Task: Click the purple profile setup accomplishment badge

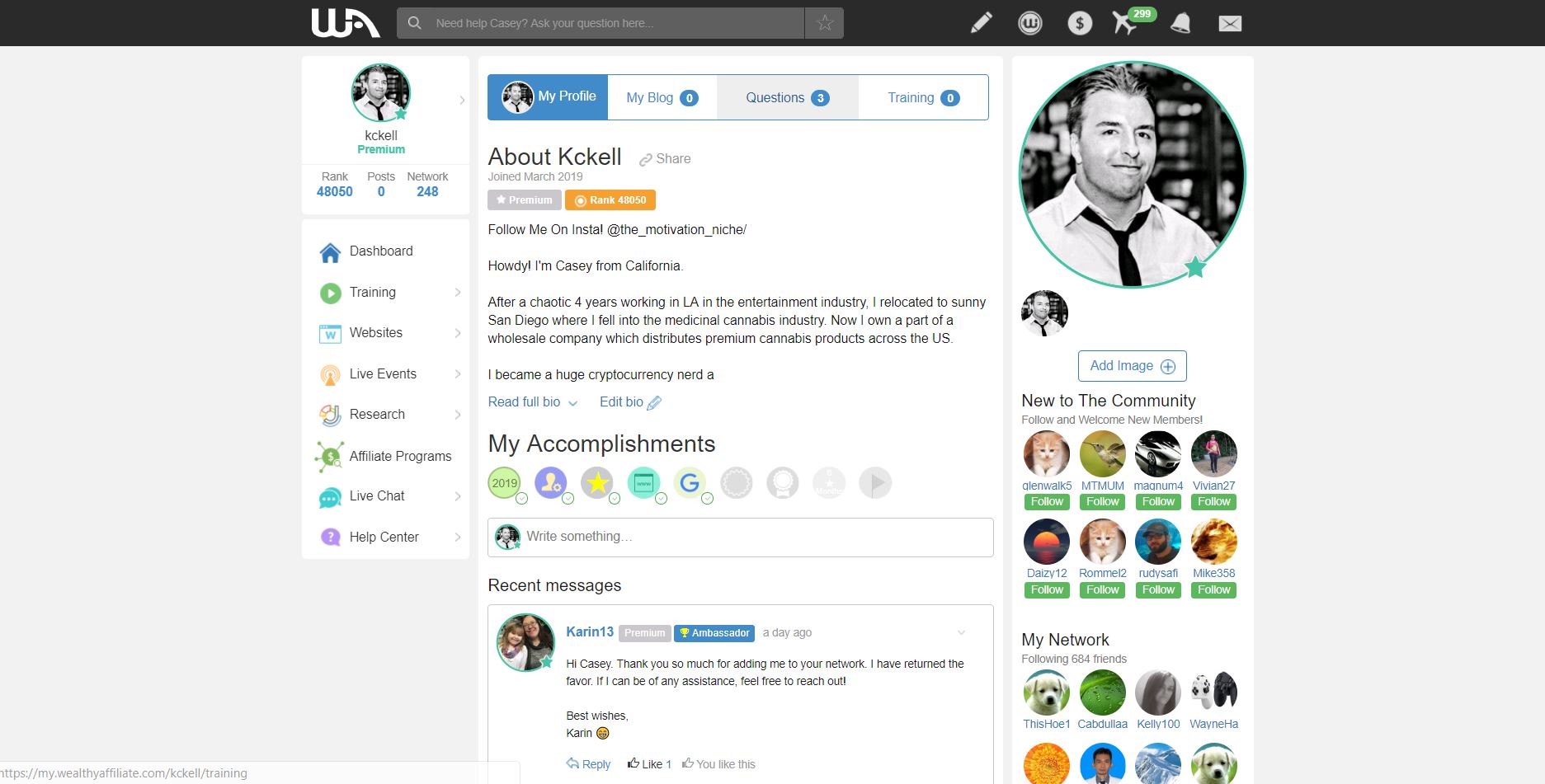Action: point(551,483)
